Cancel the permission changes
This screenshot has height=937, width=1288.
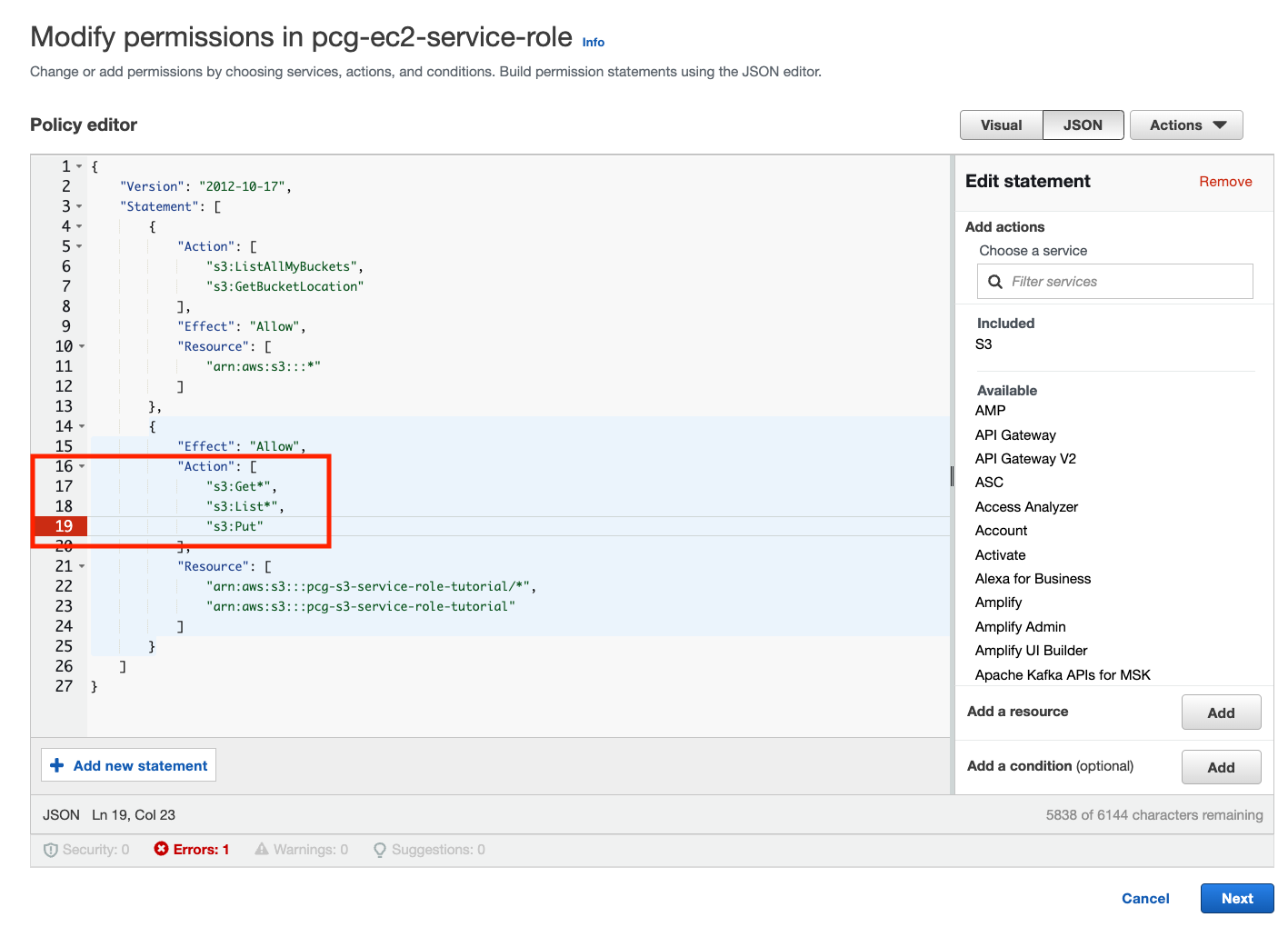[1145, 899]
